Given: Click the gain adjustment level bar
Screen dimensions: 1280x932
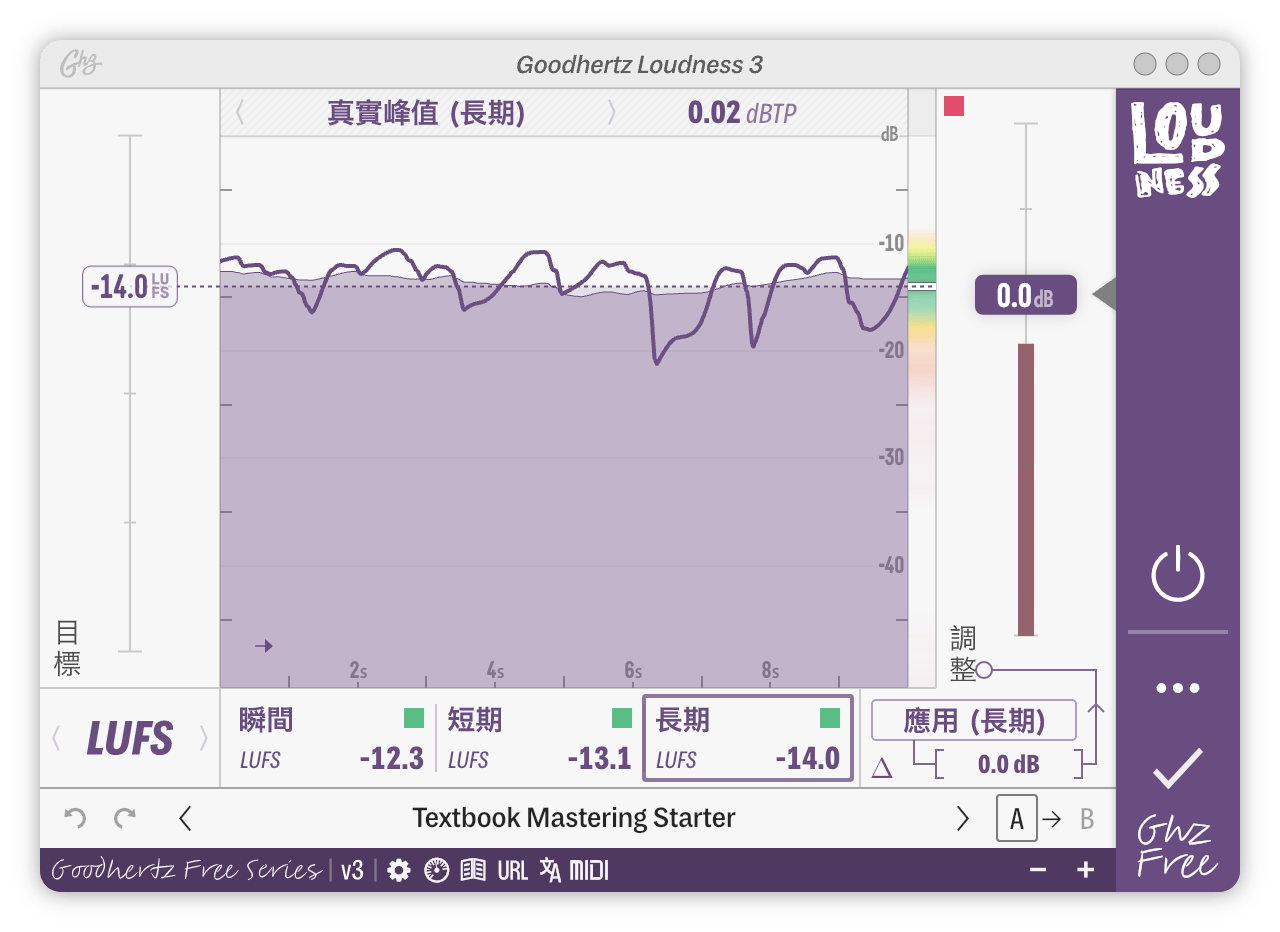Looking at the screenshot, I should point(1025,489).
